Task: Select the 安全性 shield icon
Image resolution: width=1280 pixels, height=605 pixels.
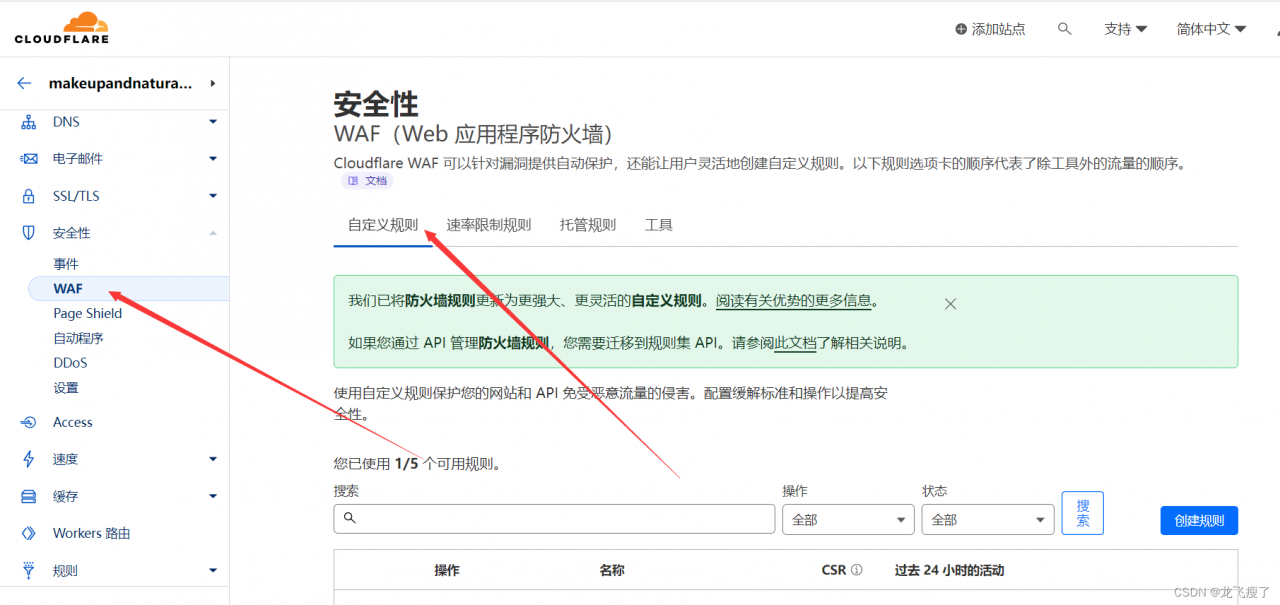Action: point(30,232)
